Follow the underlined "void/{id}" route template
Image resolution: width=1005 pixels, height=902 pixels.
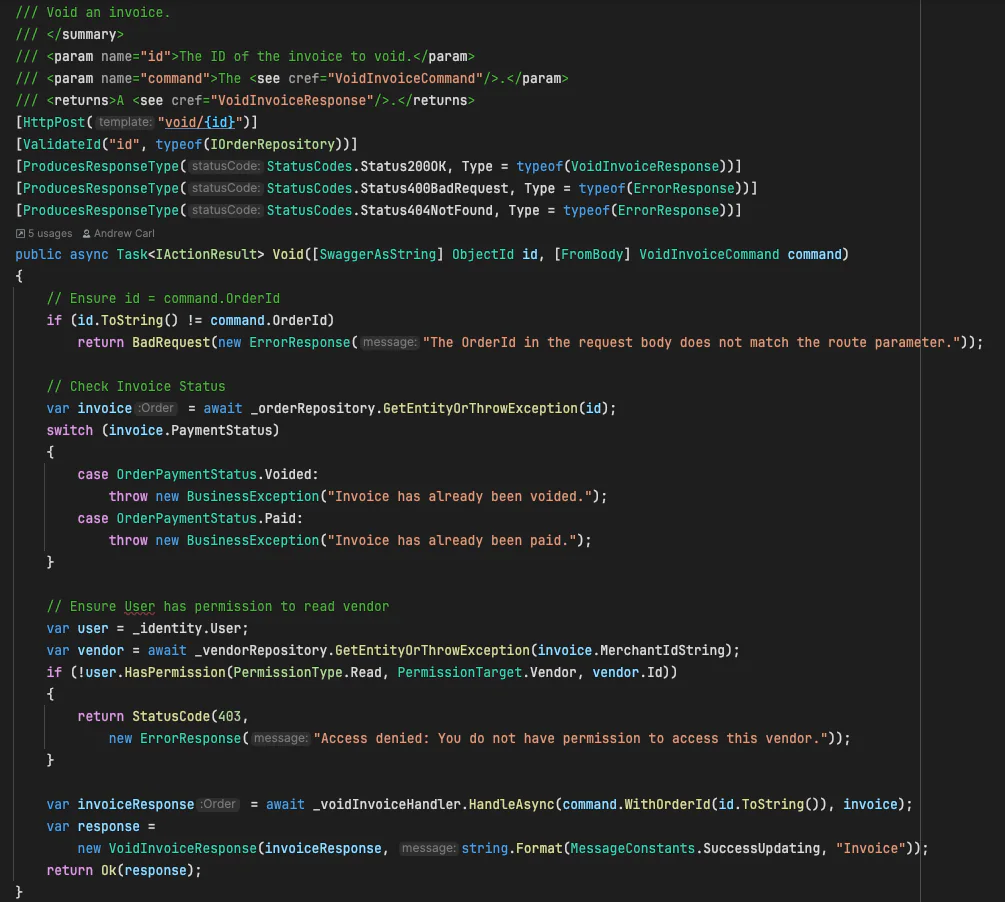pyautogui.click(x=200, y=122)
